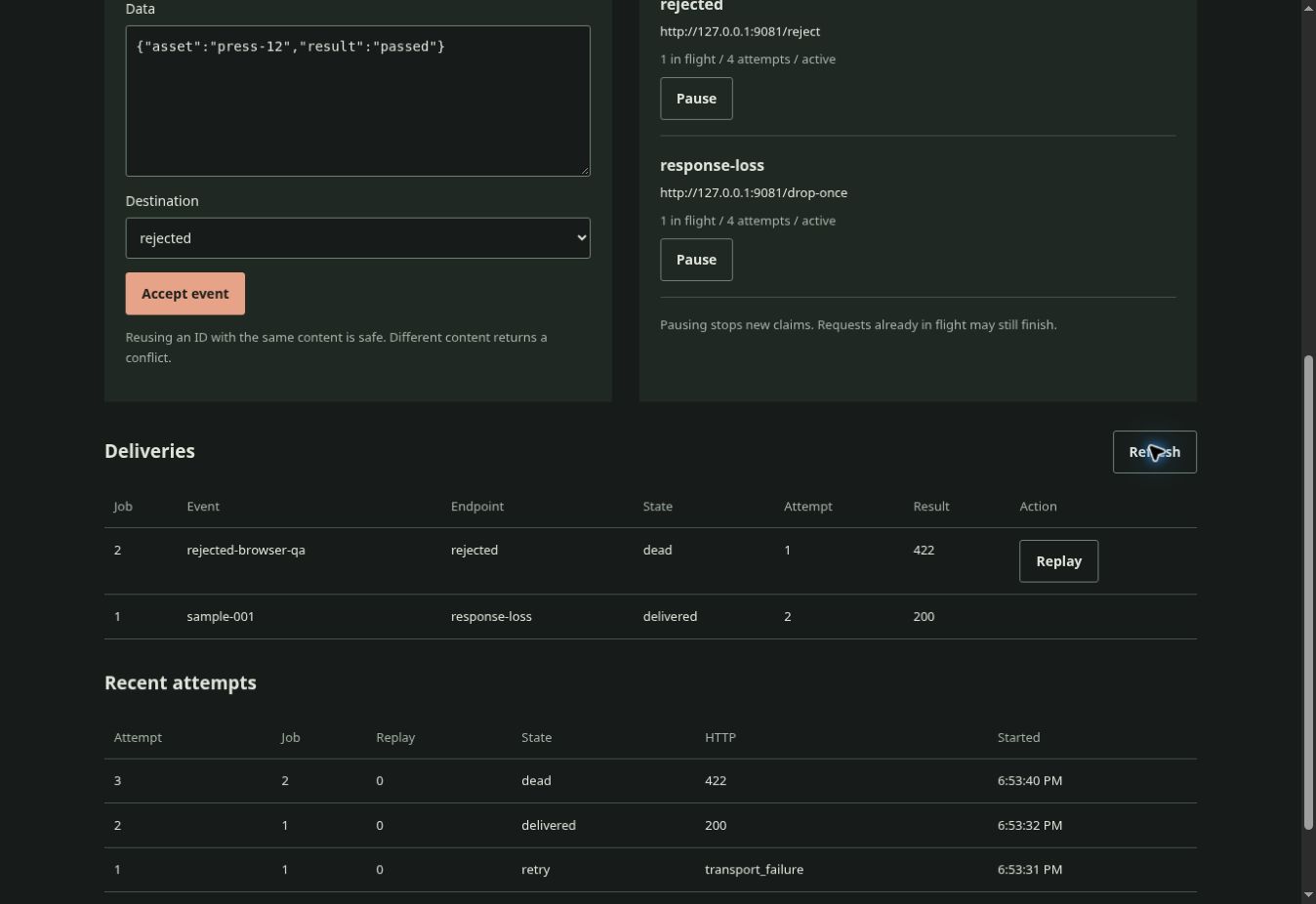
Task: Click the Accept event button
Action: 185,294
